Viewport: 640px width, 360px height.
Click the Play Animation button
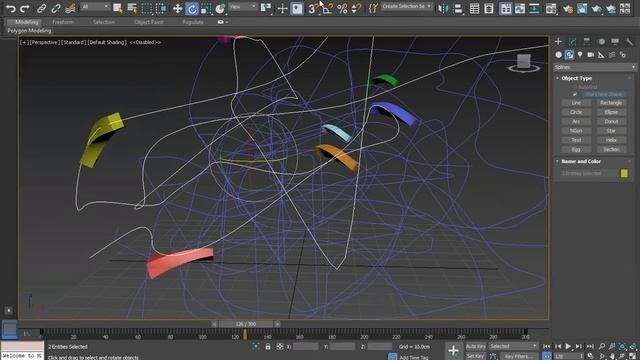point(568,347)
